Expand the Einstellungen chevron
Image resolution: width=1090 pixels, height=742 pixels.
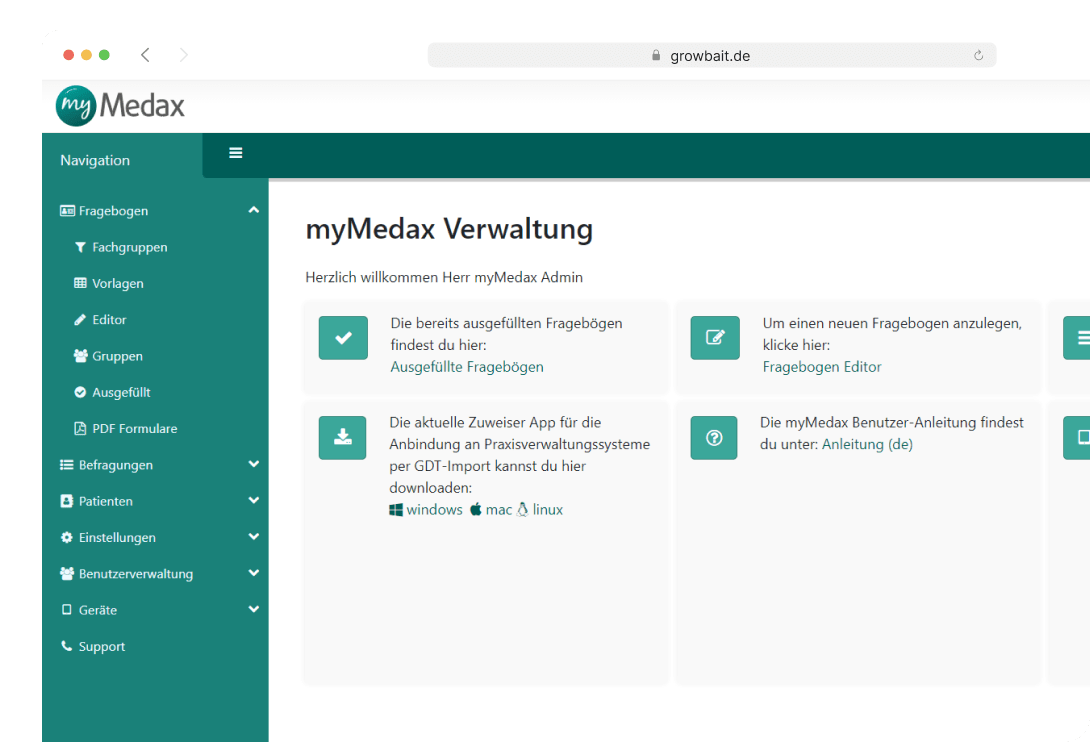coord(254,536)
